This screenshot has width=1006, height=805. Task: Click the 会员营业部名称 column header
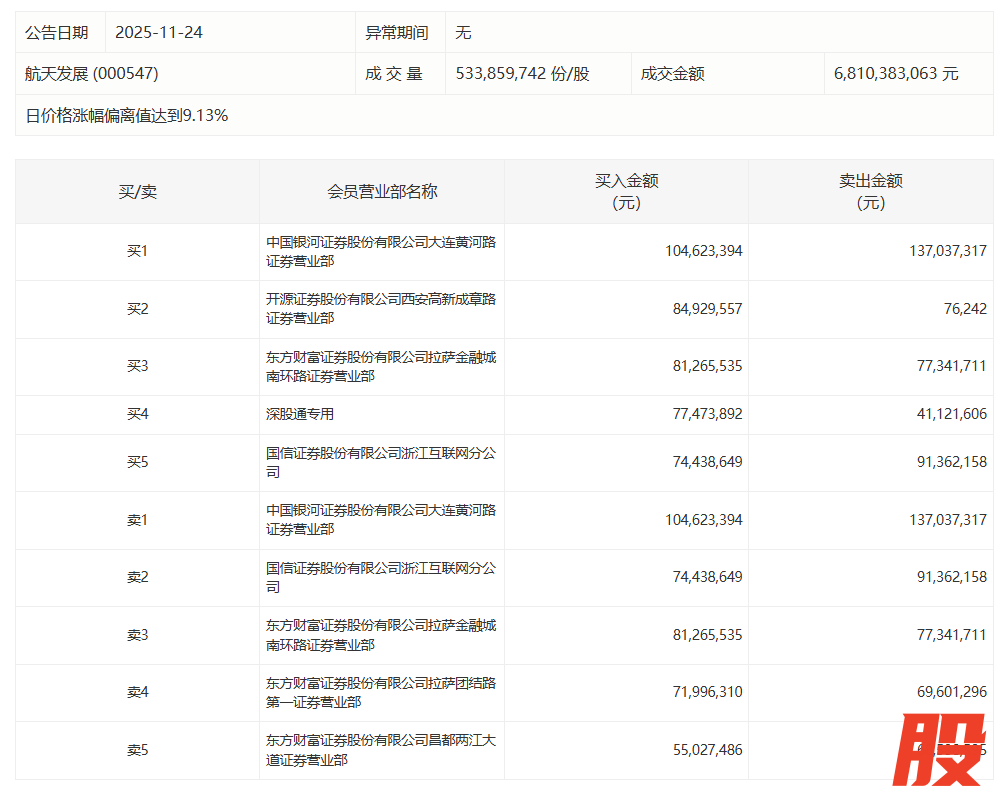point(382,191)
